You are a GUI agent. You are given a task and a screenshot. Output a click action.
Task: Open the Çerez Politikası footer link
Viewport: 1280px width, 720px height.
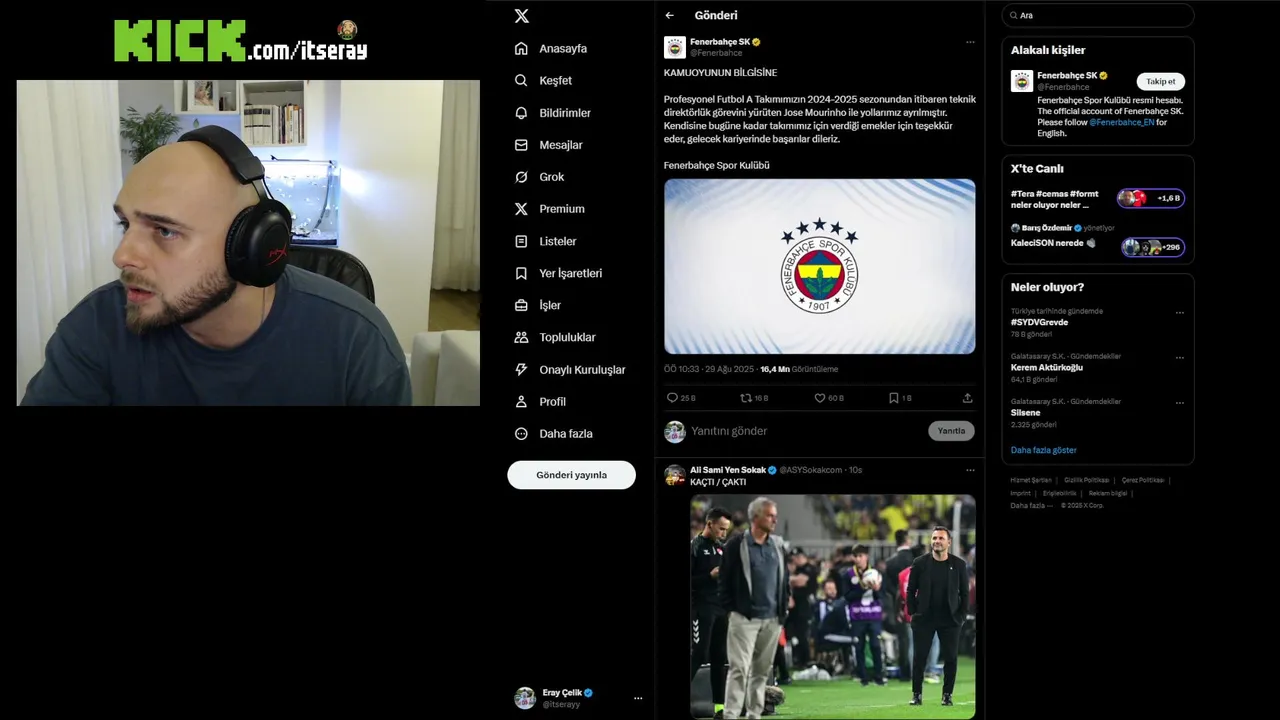[x=1142, y=480]
